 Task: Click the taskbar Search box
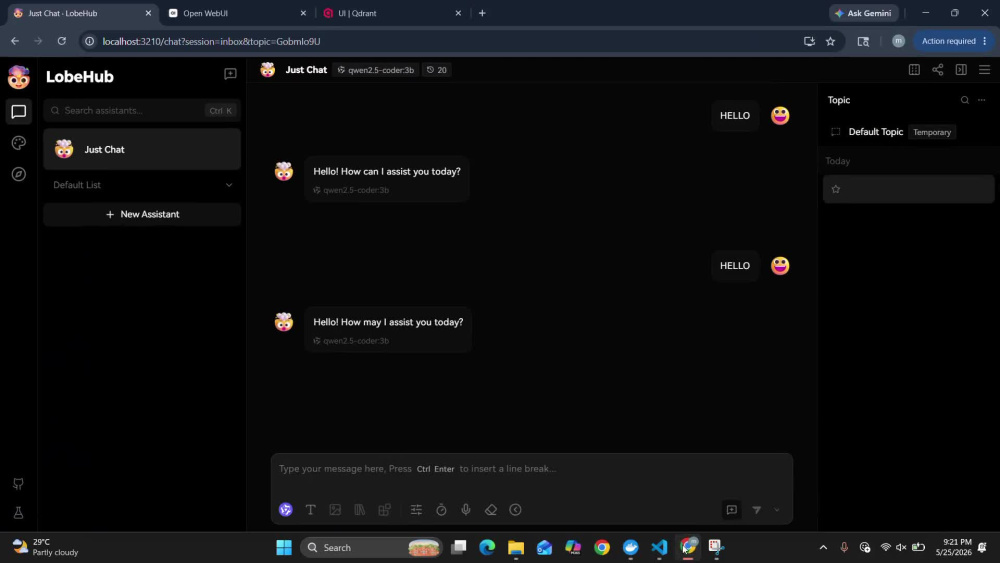[x=372, y=547]
